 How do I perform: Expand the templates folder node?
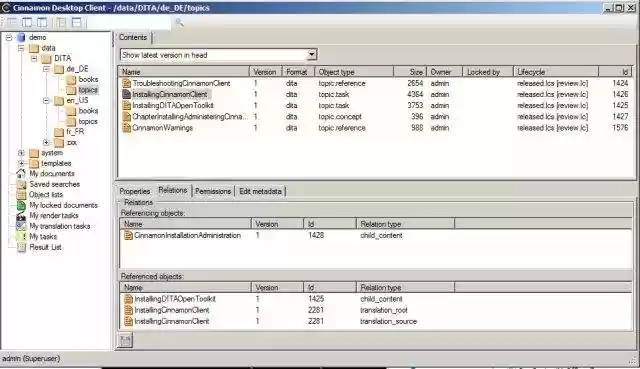[21, 163]
